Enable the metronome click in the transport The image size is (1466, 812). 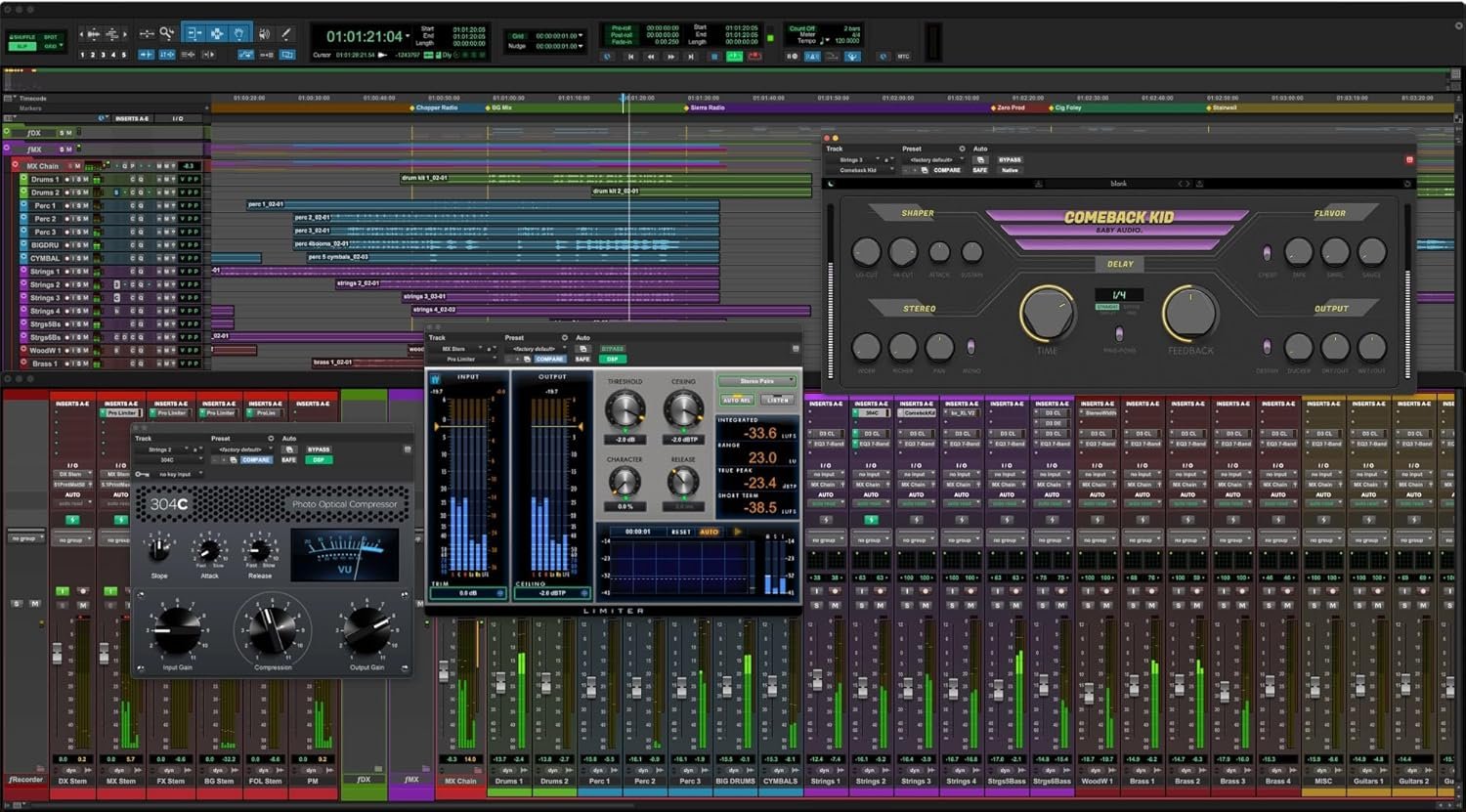coord(811,57)
